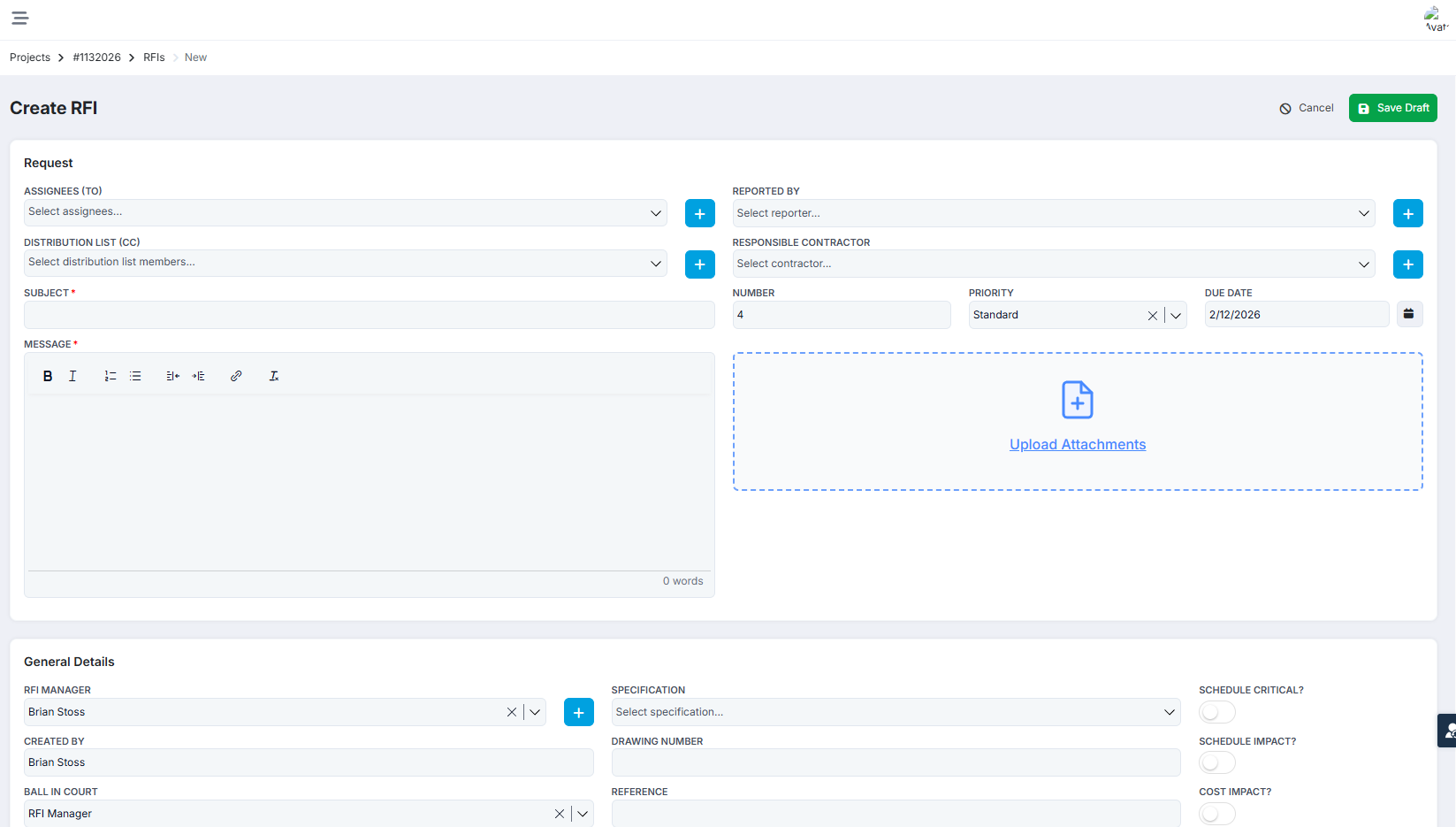Turn on the Schedule Impact switch
Viewport: 1456px width, 827px height.
pos(1216,762)
